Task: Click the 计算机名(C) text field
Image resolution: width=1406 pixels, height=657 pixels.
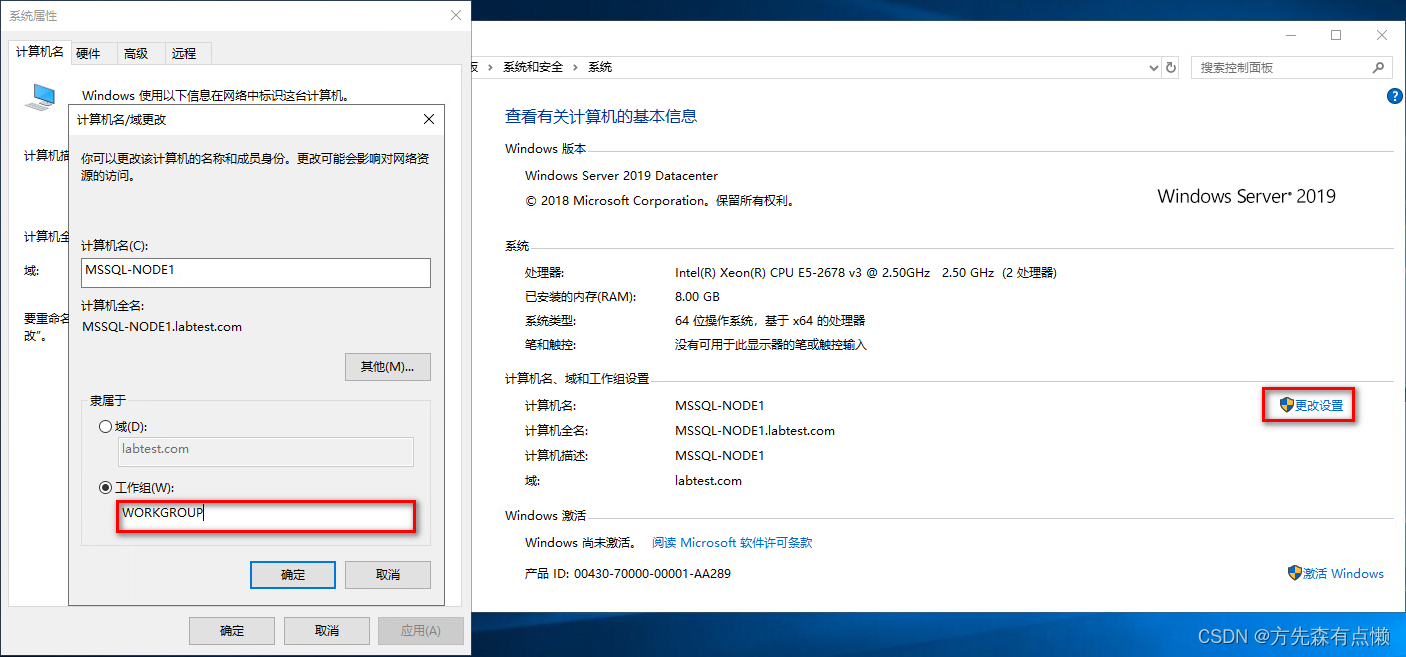Action: (x=256, y=273)
